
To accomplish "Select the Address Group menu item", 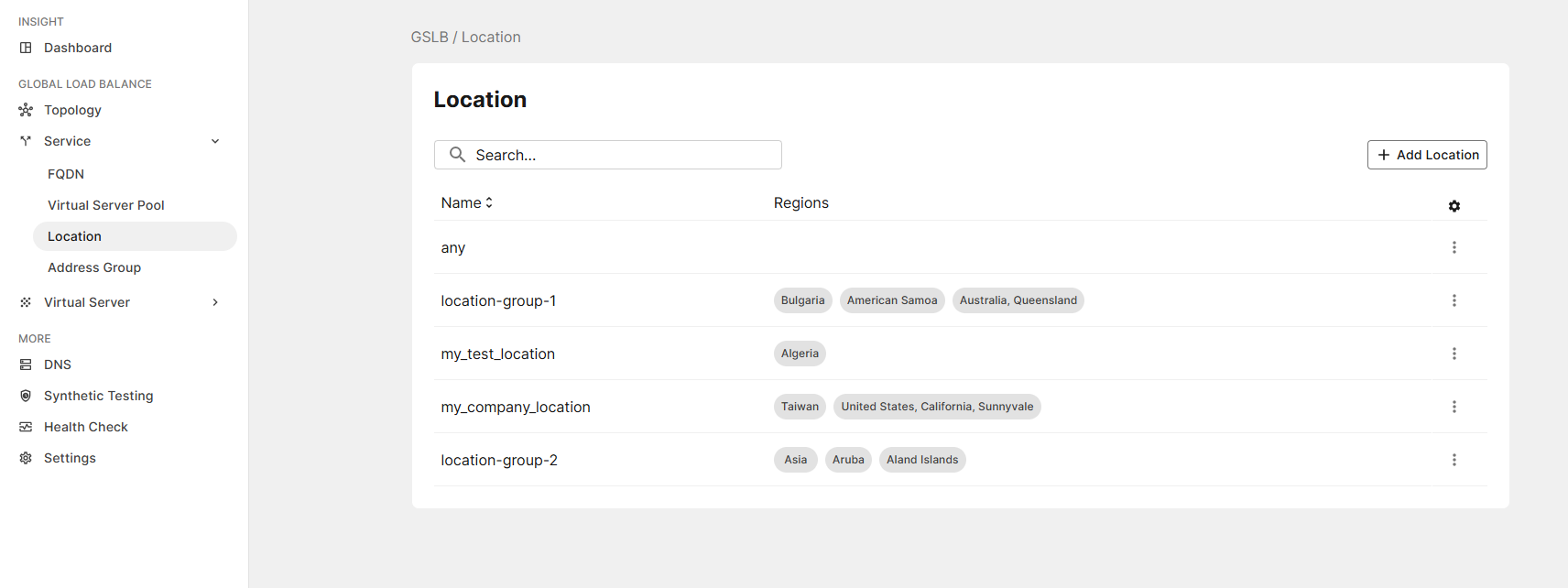I will (x=94, y=267).
